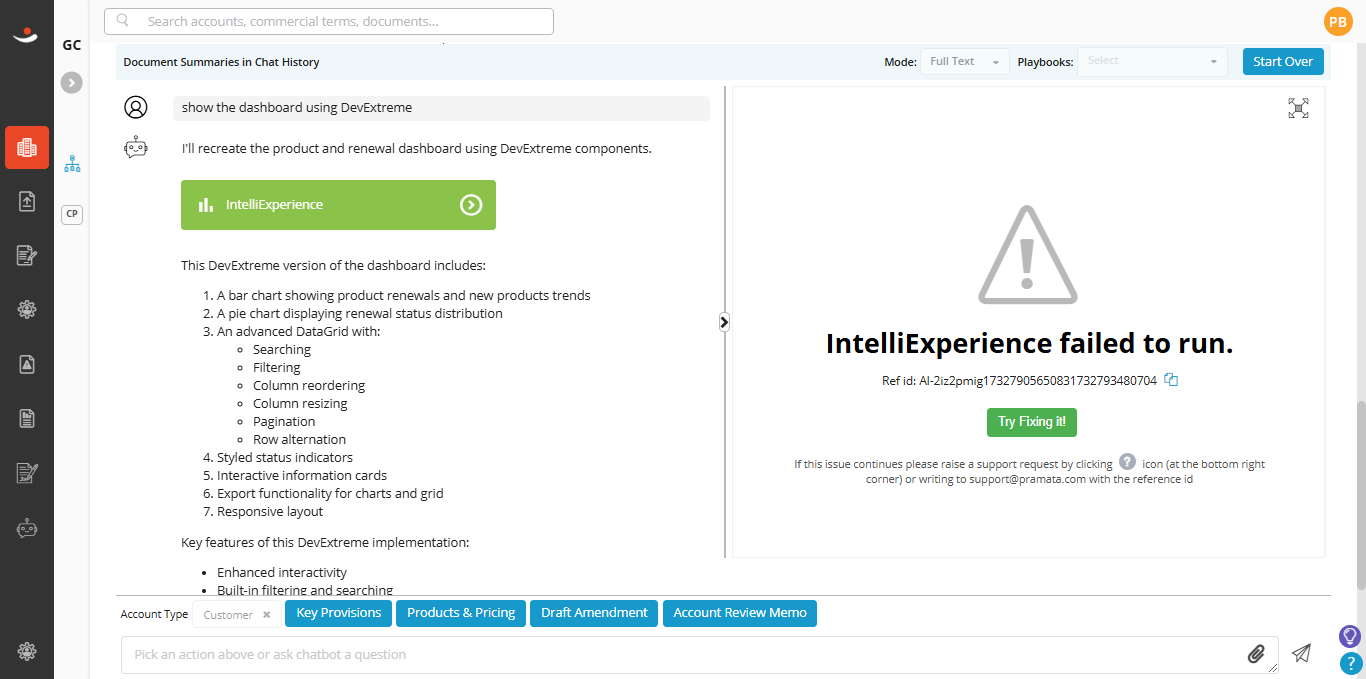
Task: Expand preview to full screen
Action: [1298, 108]
